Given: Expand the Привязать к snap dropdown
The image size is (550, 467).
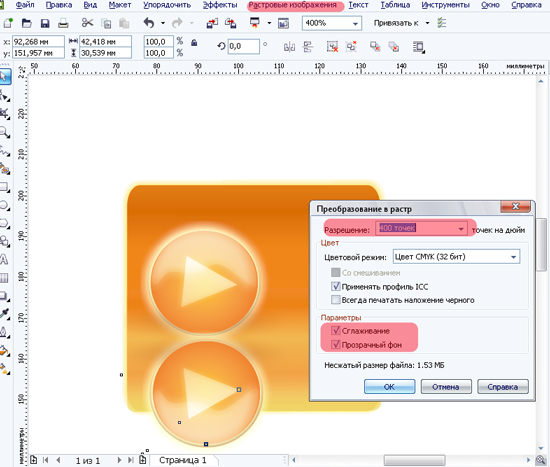Looking at the screenshot, I should 427,24.
